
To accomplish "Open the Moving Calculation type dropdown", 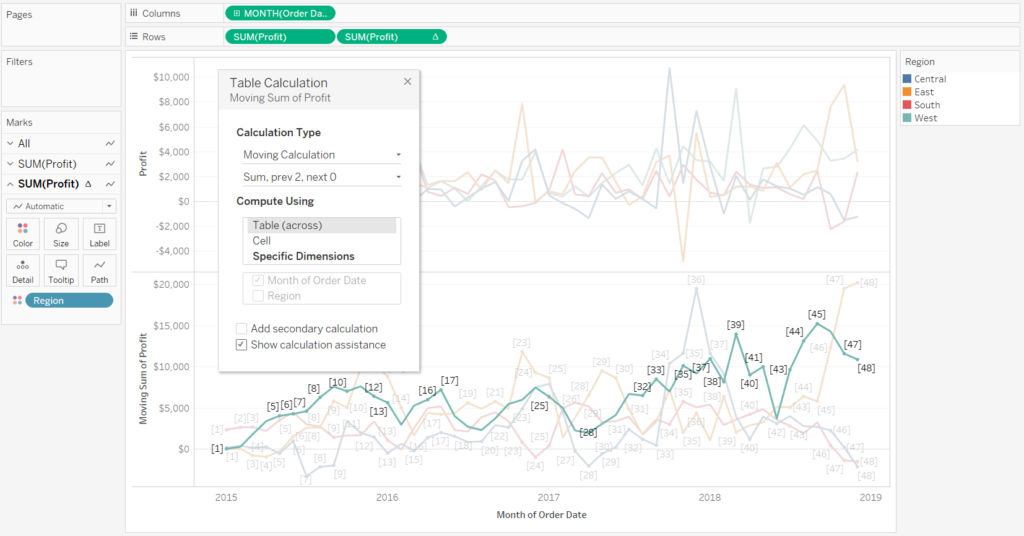I will click(x=321, y=155).
